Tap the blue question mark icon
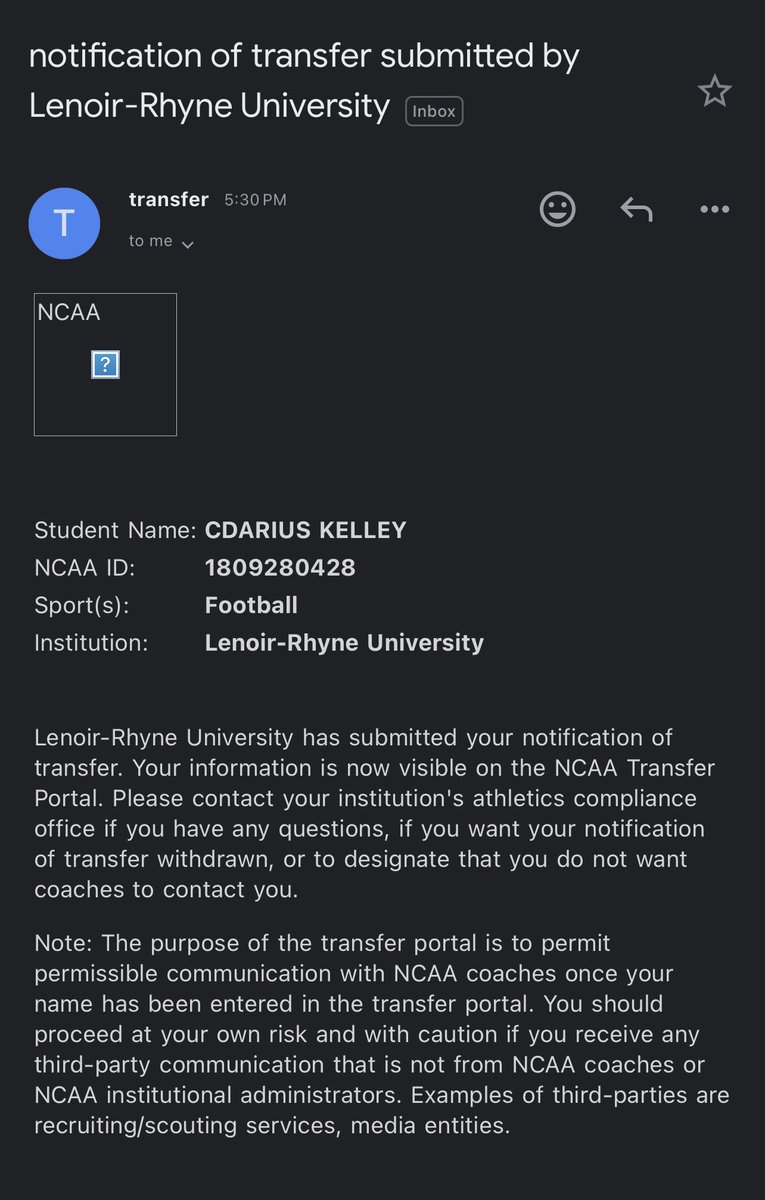 point(105,364)
